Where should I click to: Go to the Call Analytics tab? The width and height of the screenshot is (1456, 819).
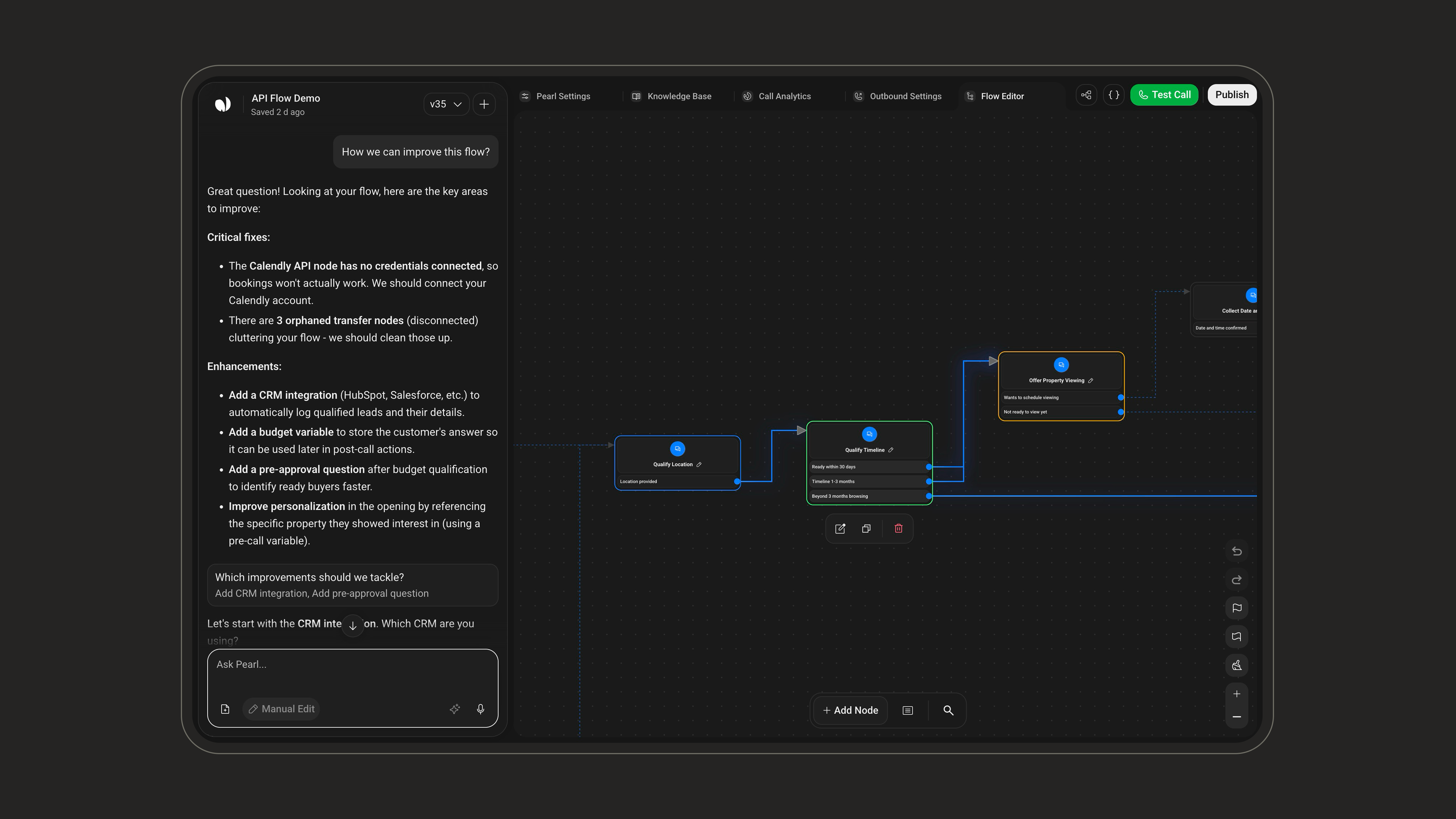777,96
